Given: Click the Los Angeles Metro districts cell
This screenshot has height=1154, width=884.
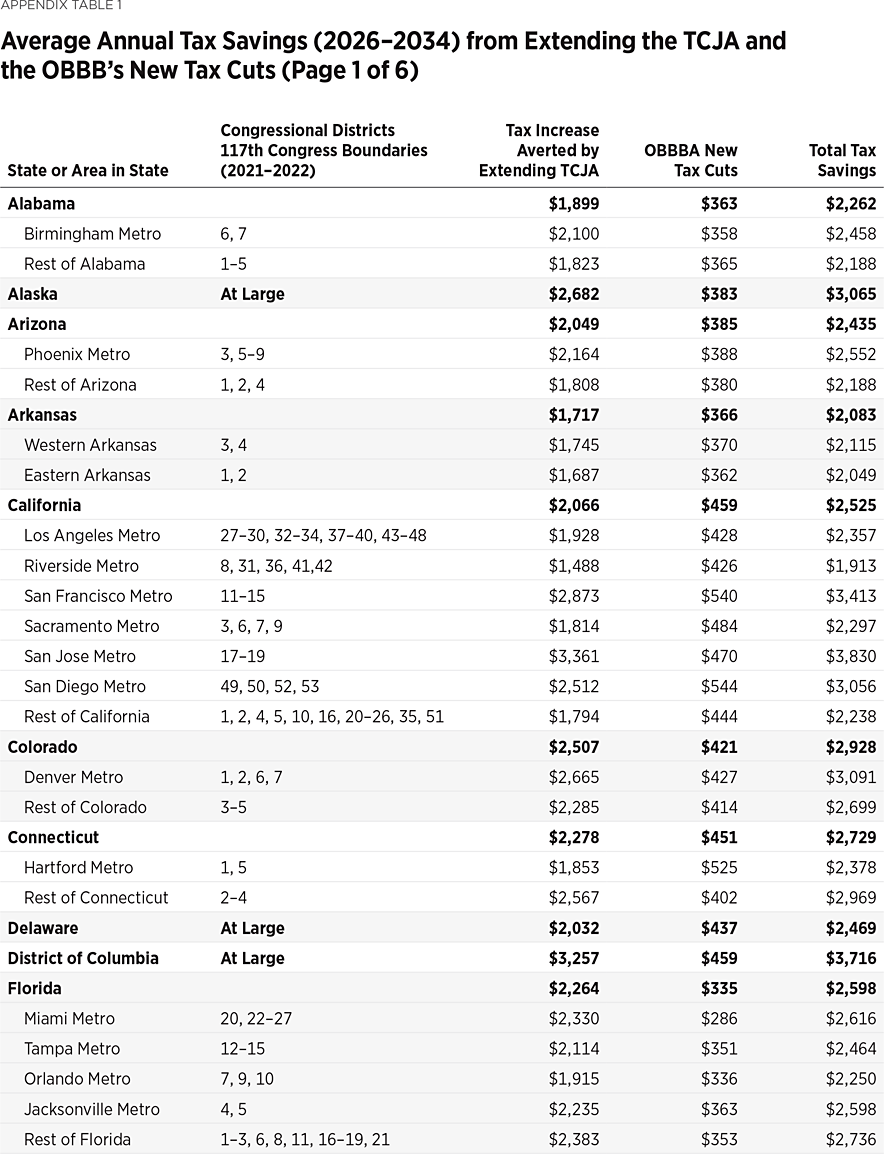Looking at the screenshot, I should coord(323,536).
